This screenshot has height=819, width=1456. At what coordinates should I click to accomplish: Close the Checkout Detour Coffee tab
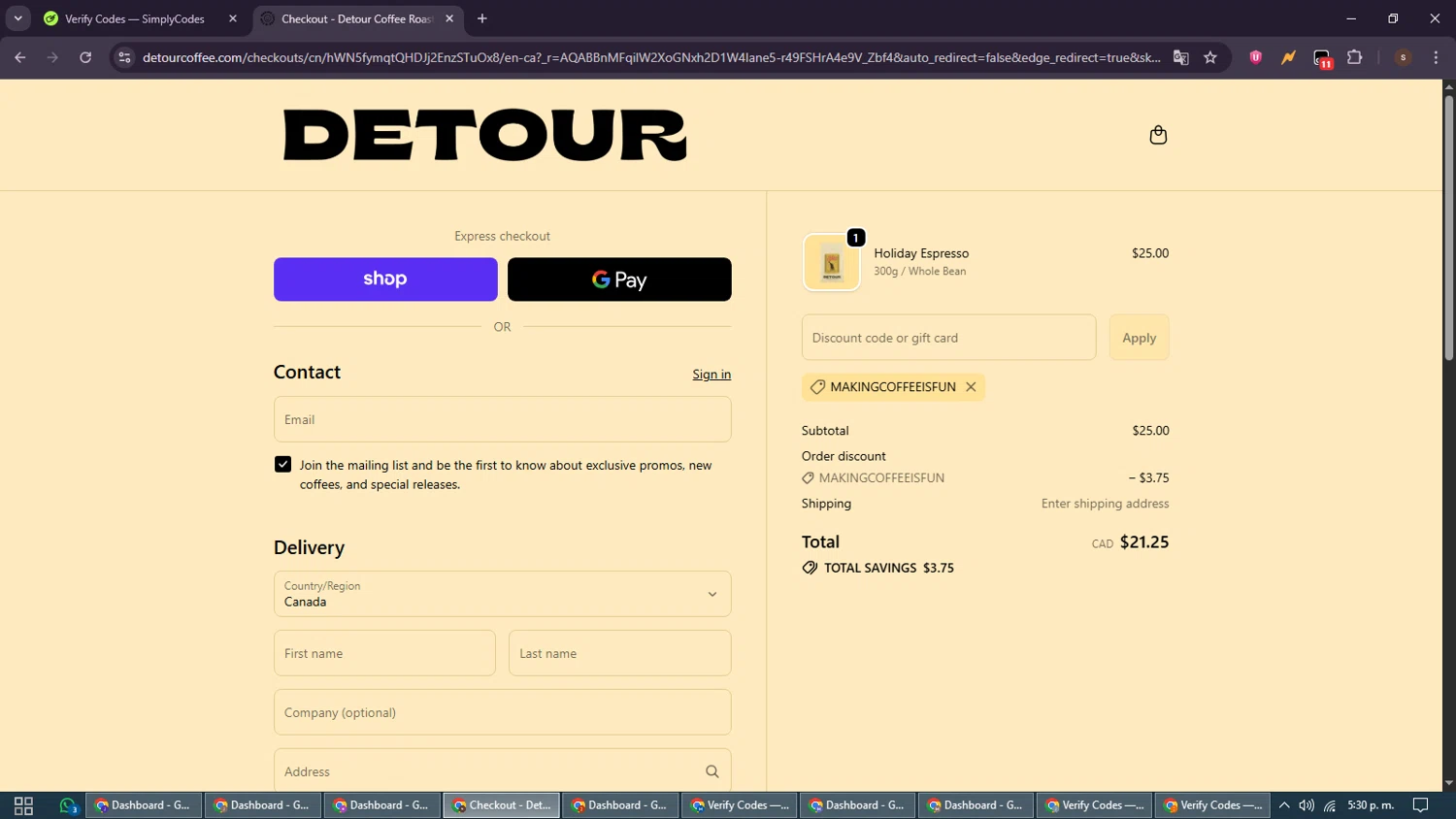449,18
